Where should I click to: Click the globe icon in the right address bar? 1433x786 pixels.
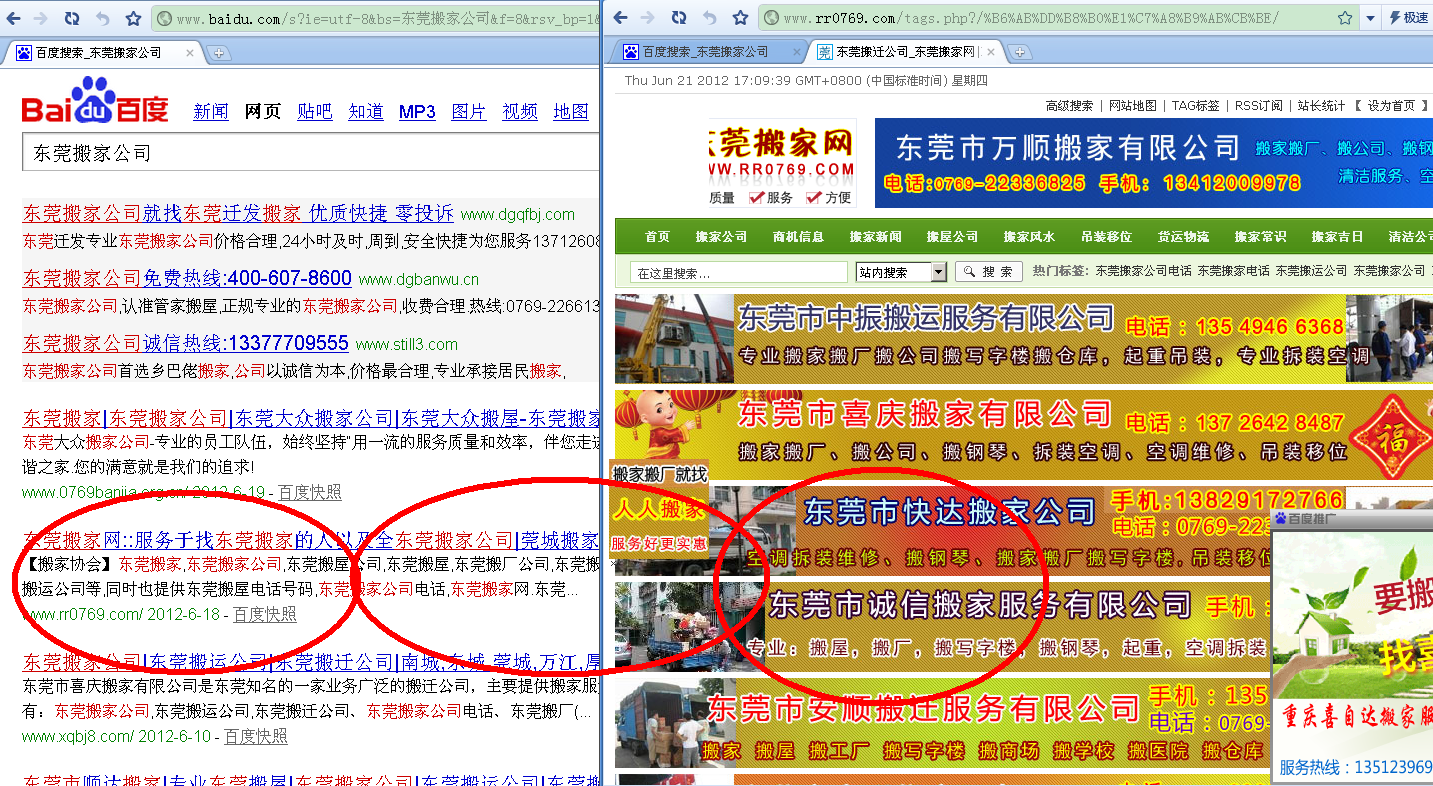772,17
